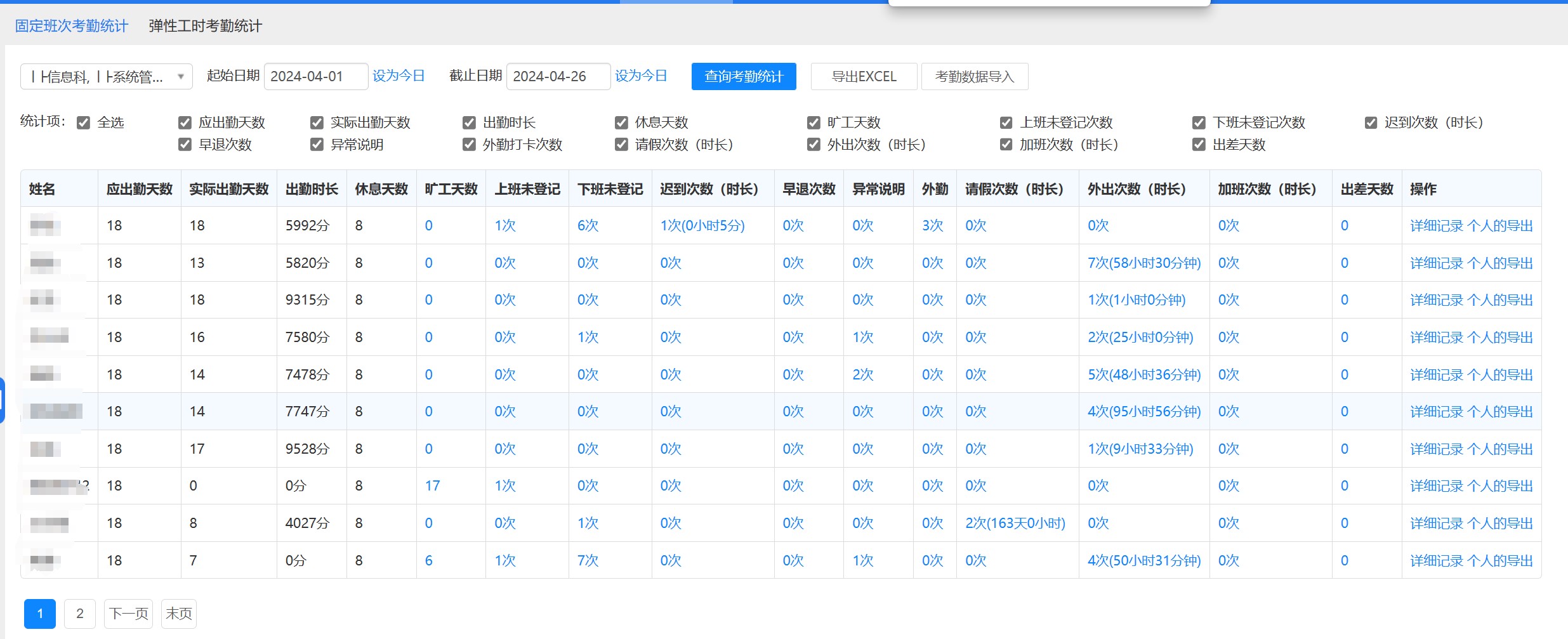The width and height of the screenshot is (1568, 639).
Task: Click the 导出EXCEL button
Action: tap(864, 77)
